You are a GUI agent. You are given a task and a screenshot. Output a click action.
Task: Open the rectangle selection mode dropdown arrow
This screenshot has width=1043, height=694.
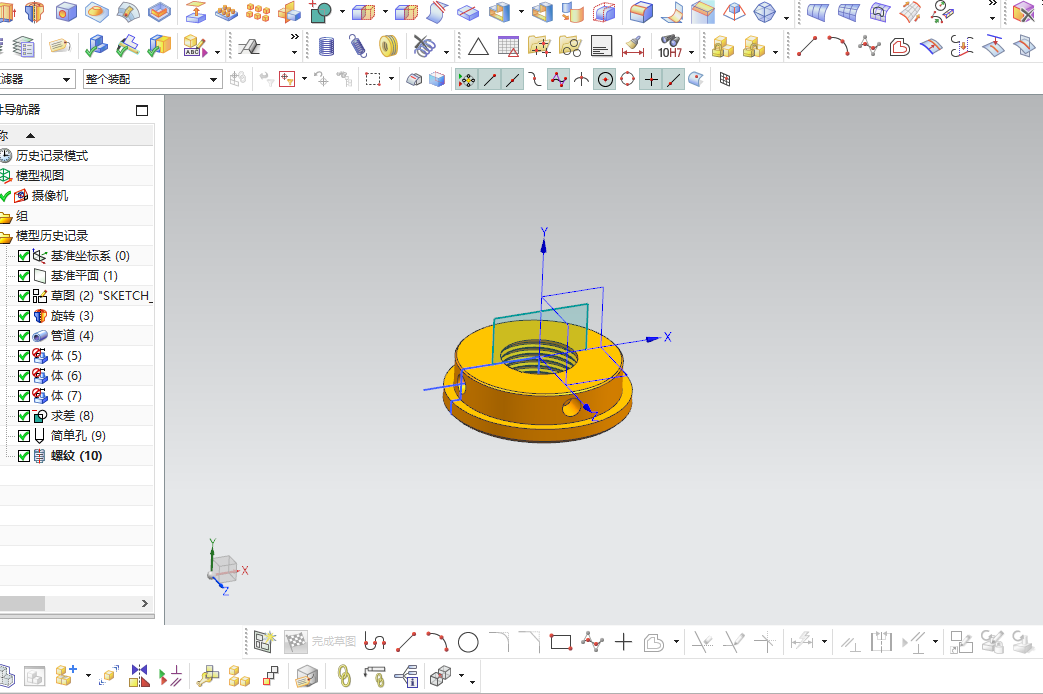pyautogui.click(x=391, y=79)
